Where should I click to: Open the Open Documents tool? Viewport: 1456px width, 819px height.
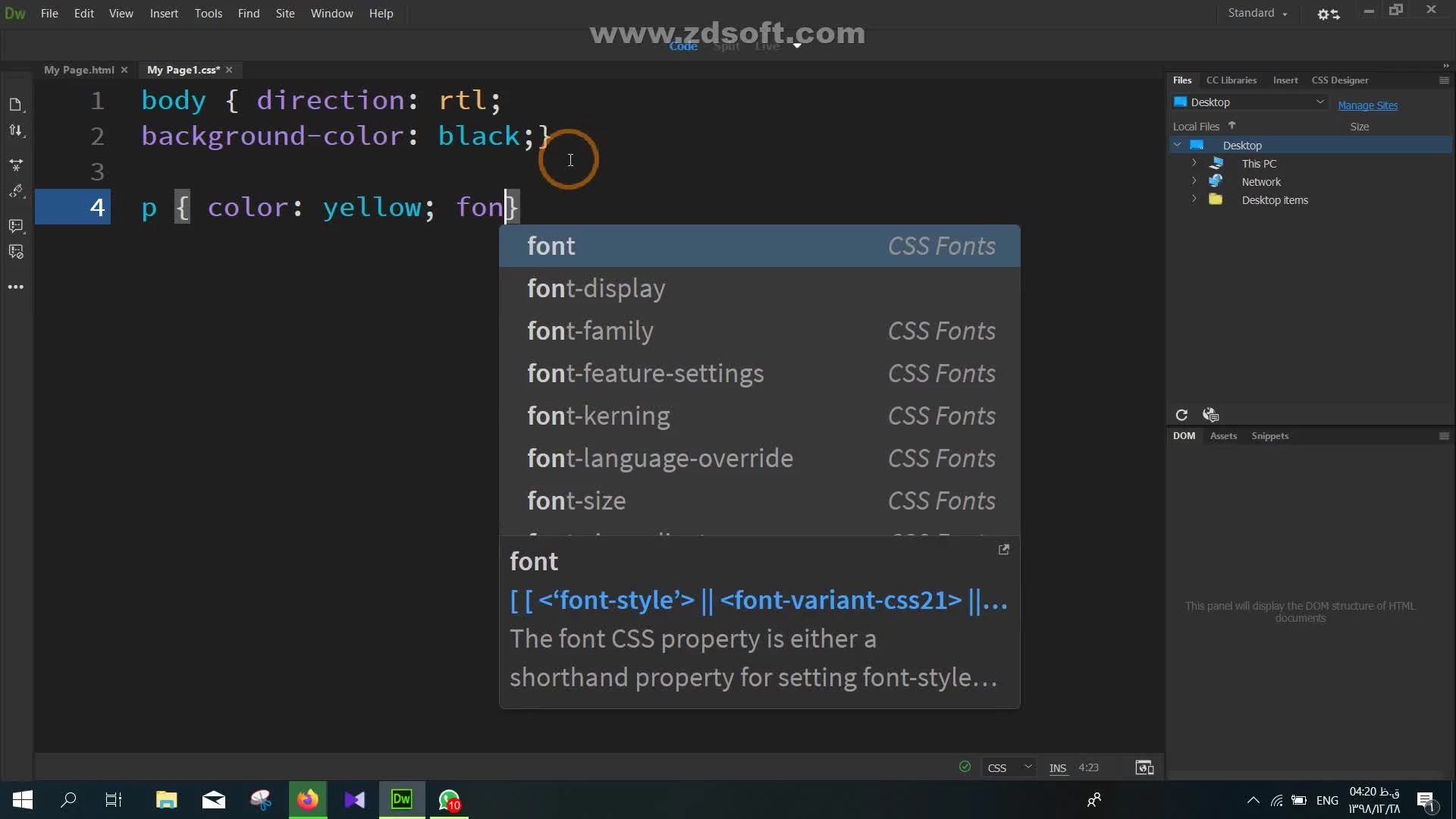pyautogui.click(x=15, y=105)
